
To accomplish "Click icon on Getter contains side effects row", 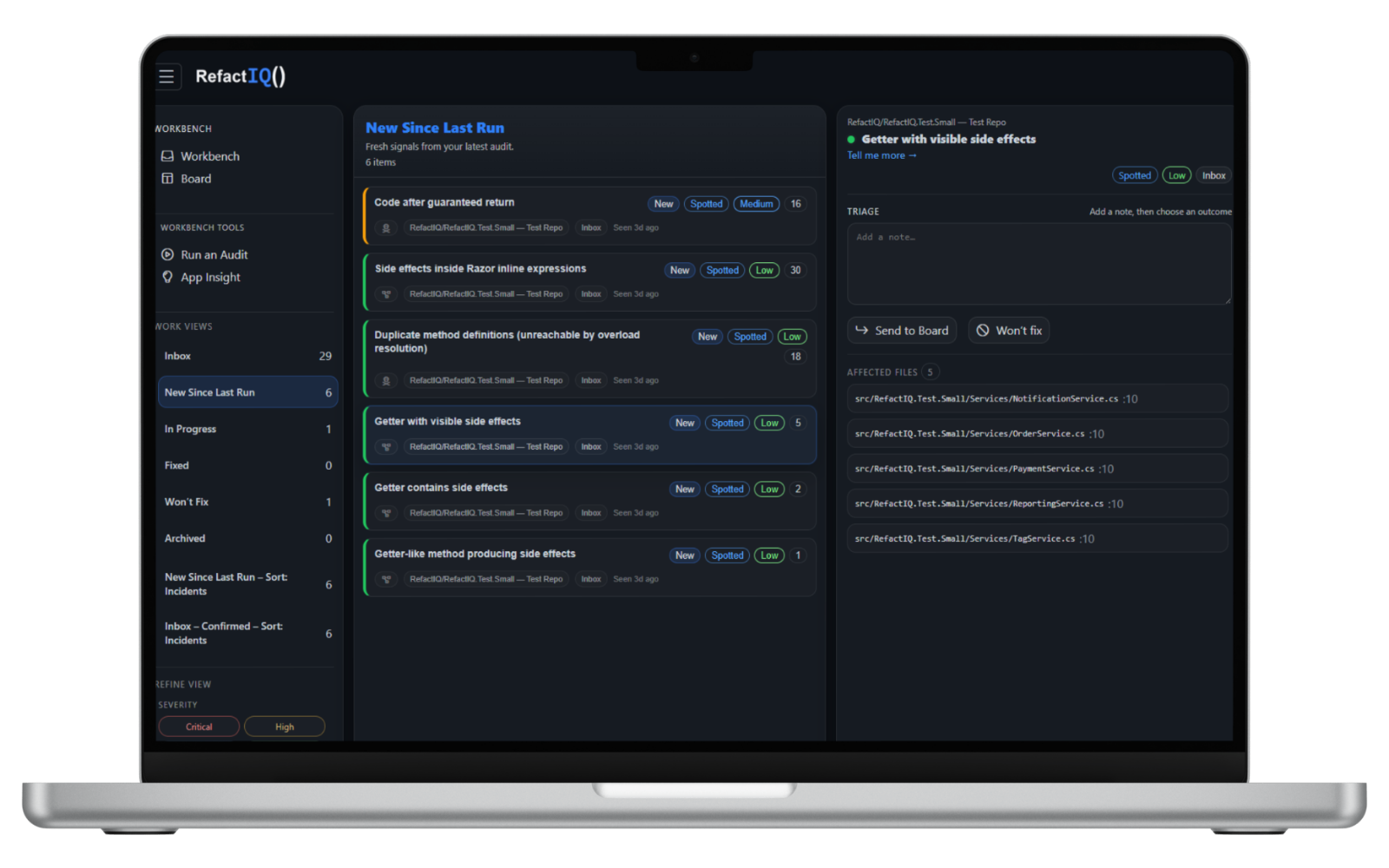I will [x=386, y=513].
